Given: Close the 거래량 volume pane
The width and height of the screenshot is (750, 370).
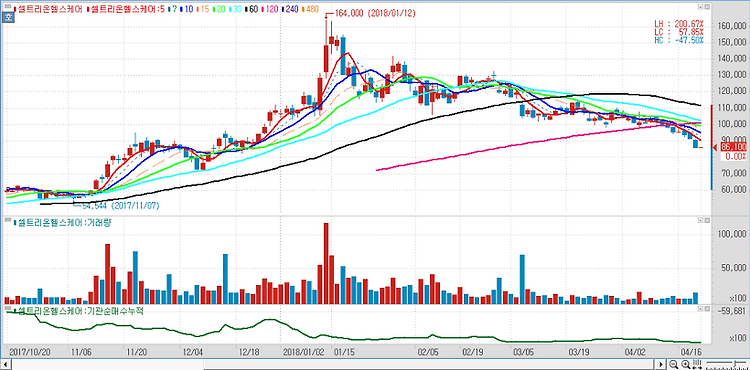Looking at the screenshot, I should point(706,221).
